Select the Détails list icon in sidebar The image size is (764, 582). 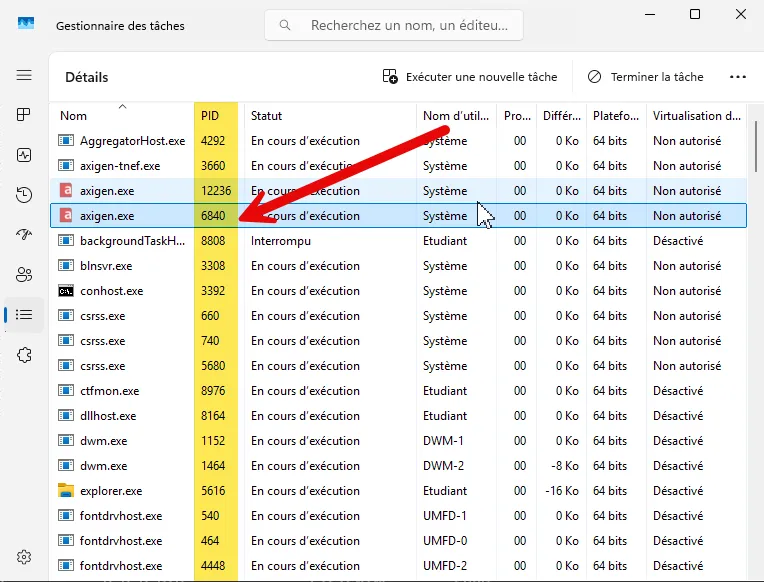24,314
